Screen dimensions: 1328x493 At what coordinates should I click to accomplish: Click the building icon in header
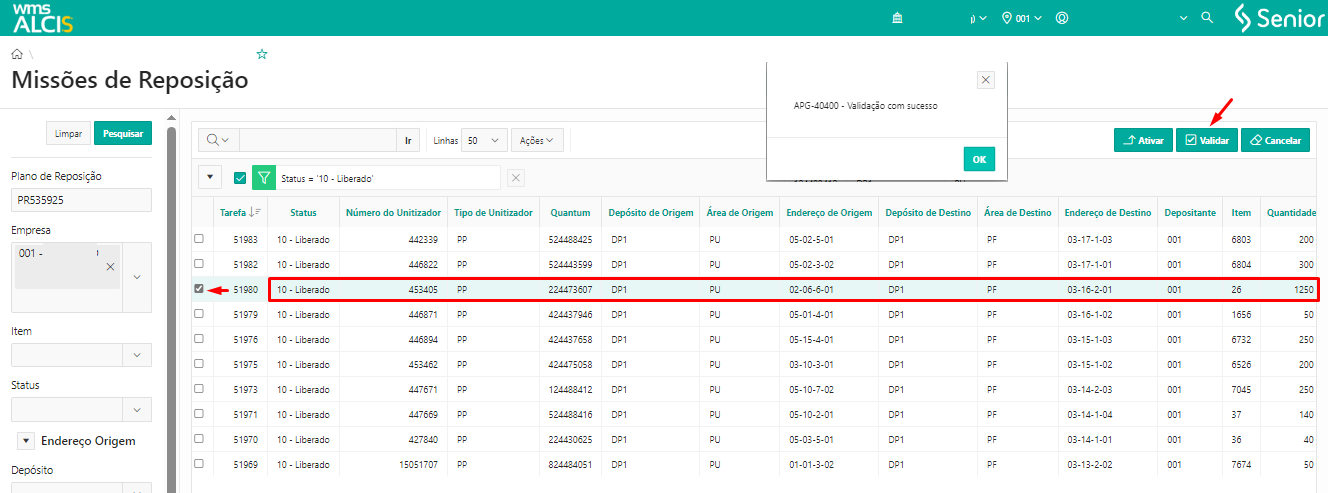coord(897,18)
